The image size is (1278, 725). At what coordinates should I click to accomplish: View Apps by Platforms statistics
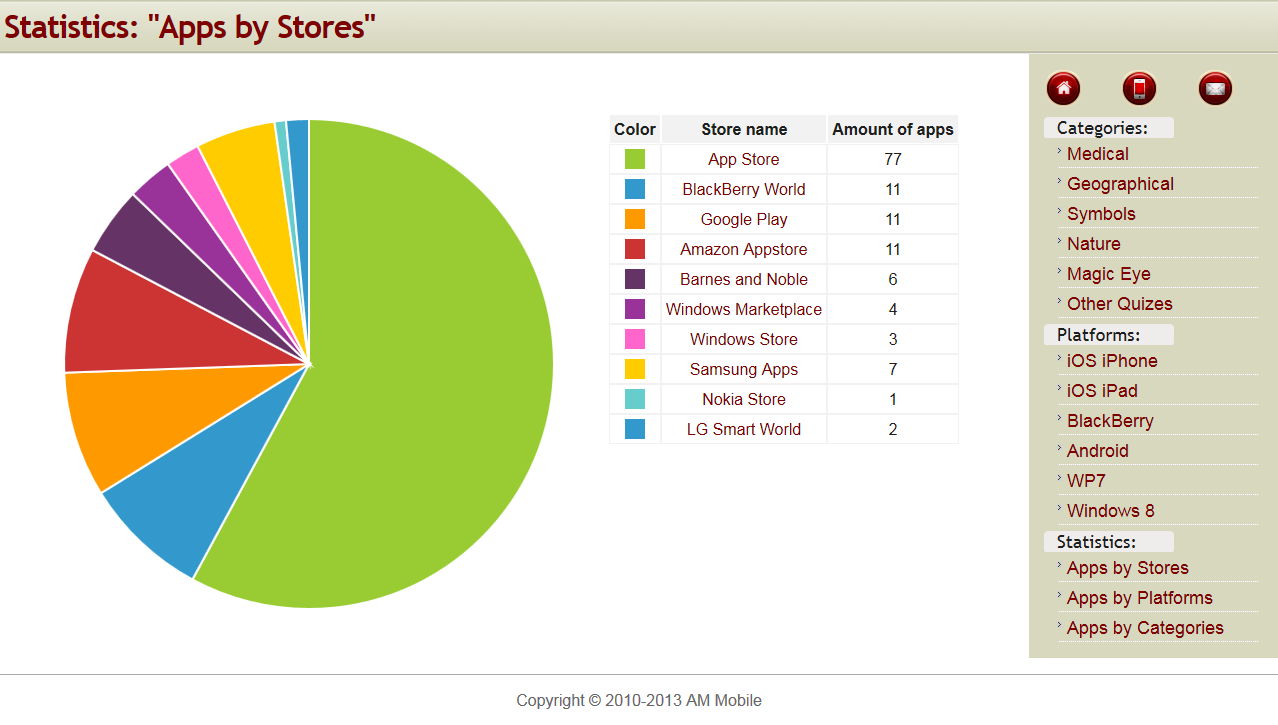click(x=1139, y=598)
